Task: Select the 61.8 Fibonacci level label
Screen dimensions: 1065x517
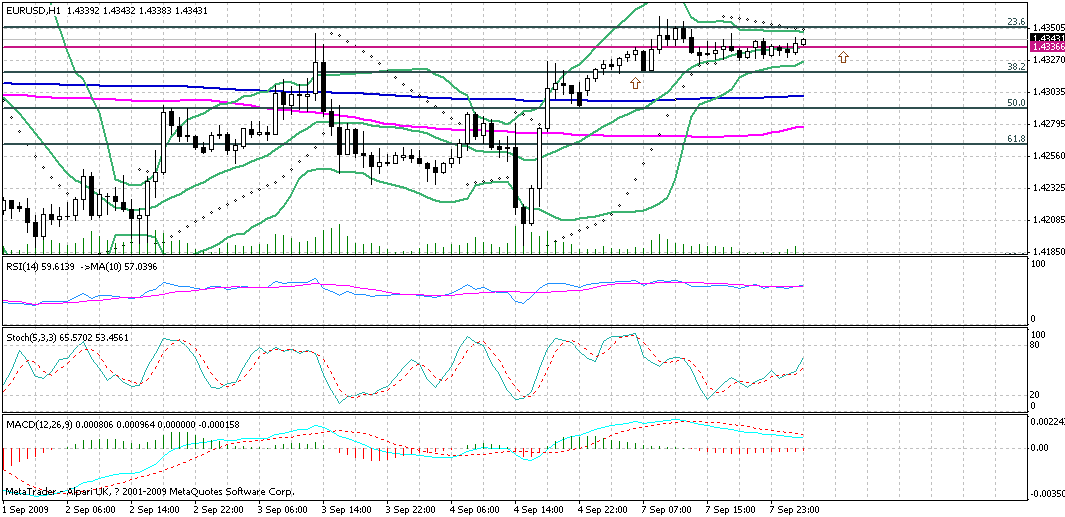Action: pyautogui.click(x=1016, y=139)
